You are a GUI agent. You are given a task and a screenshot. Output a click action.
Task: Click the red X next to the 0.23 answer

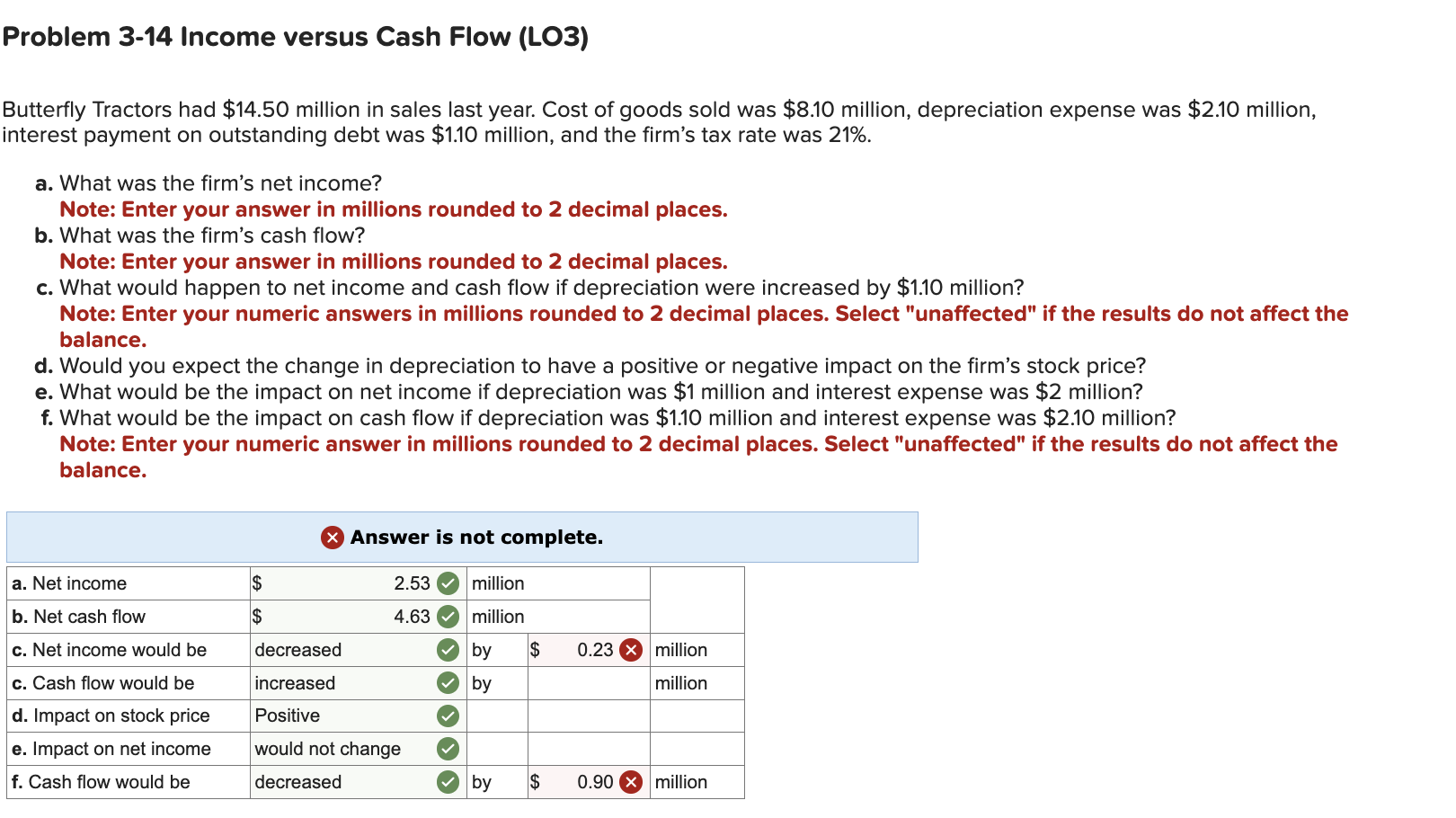coord(632,650)
